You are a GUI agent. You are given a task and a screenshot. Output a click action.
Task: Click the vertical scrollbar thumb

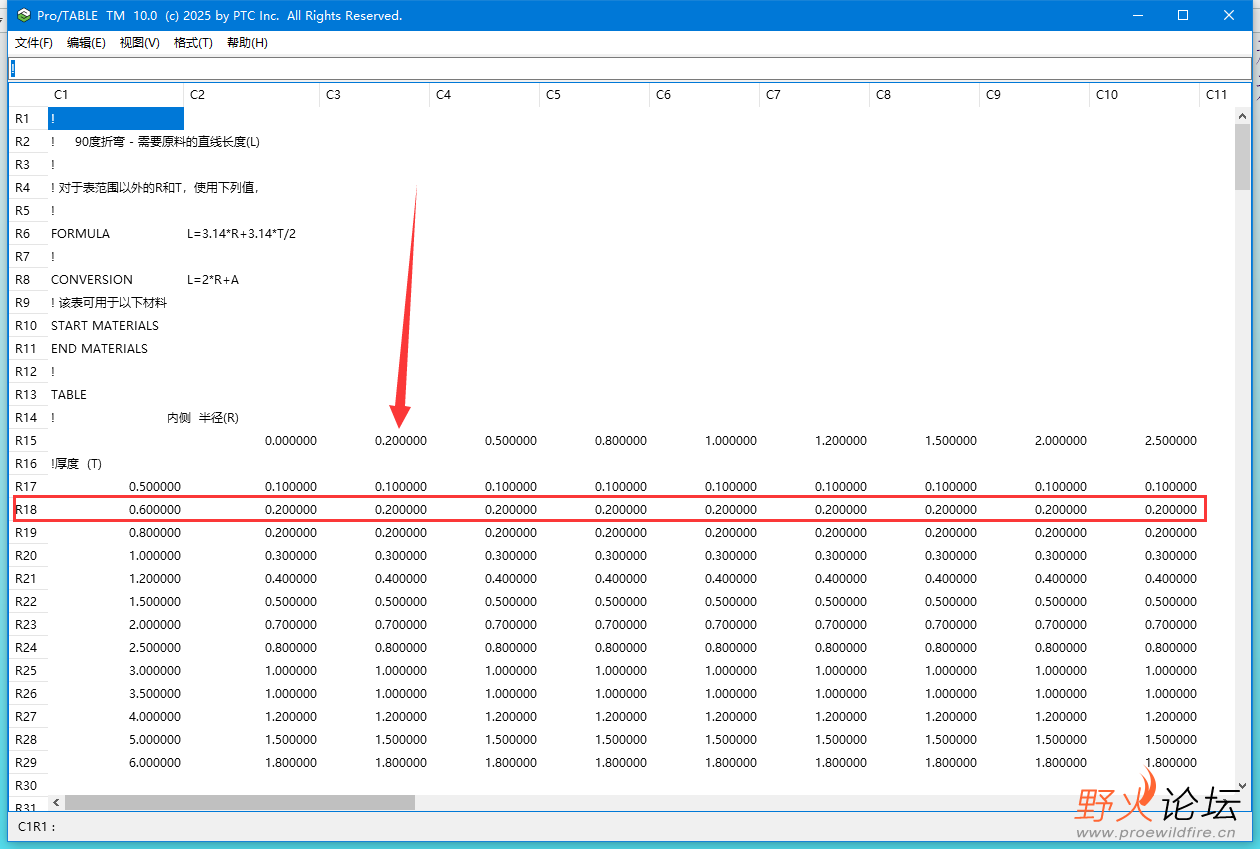[1243, 157]
